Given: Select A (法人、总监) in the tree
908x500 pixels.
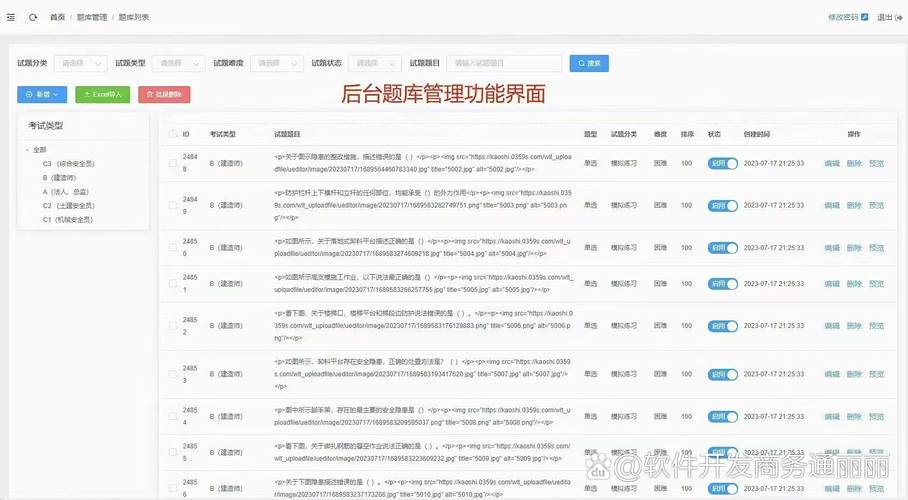Looking at the screenshot, I should tap(65, 192).
